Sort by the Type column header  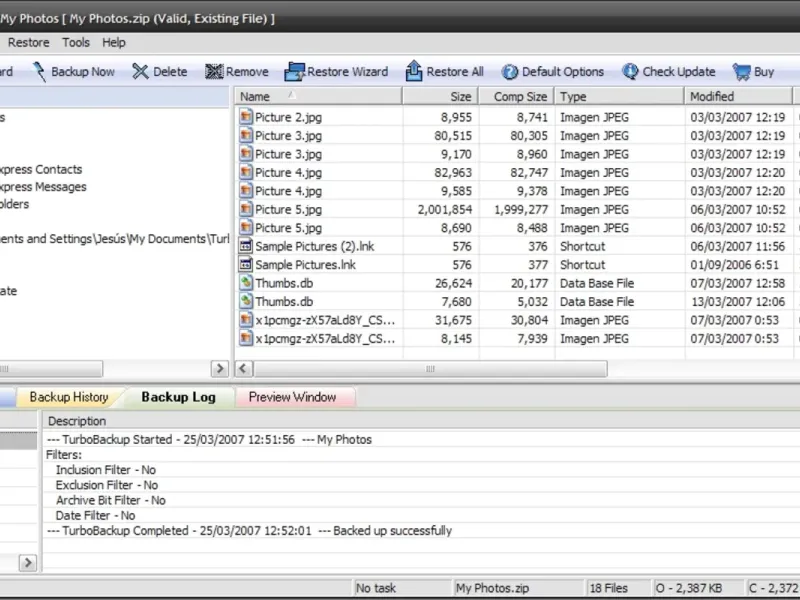pos(620,96)
